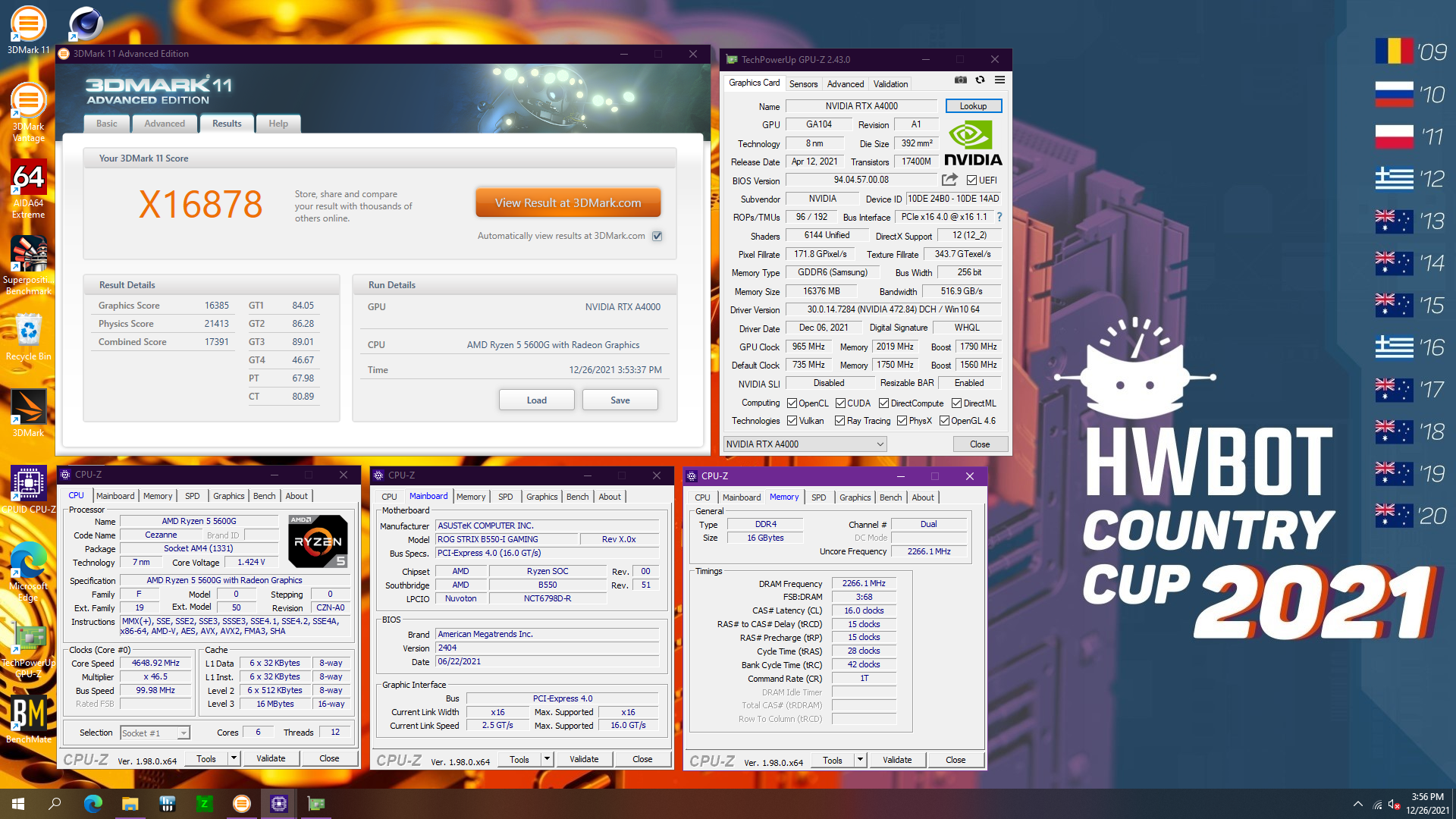Open BenchMate desktop icon
The height and width of the screenshot is (819, 1456).
pos(28,720)
